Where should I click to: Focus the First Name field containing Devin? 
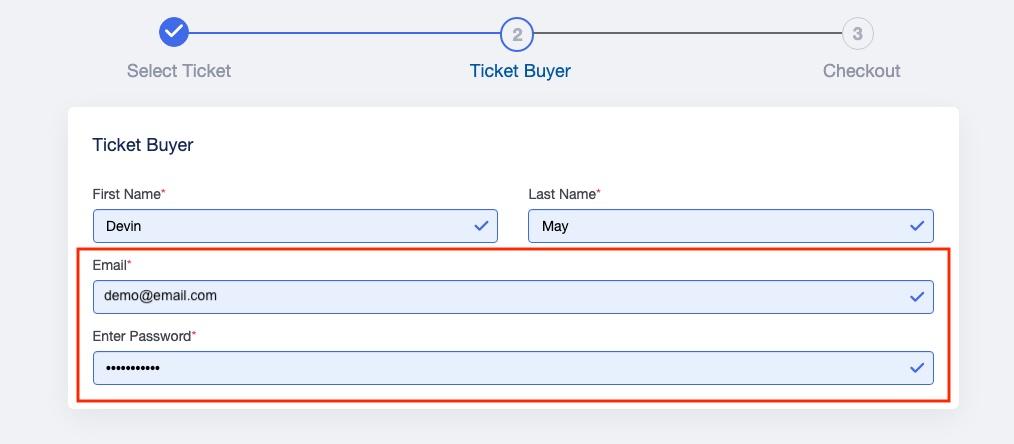click(x=295, y=226)
